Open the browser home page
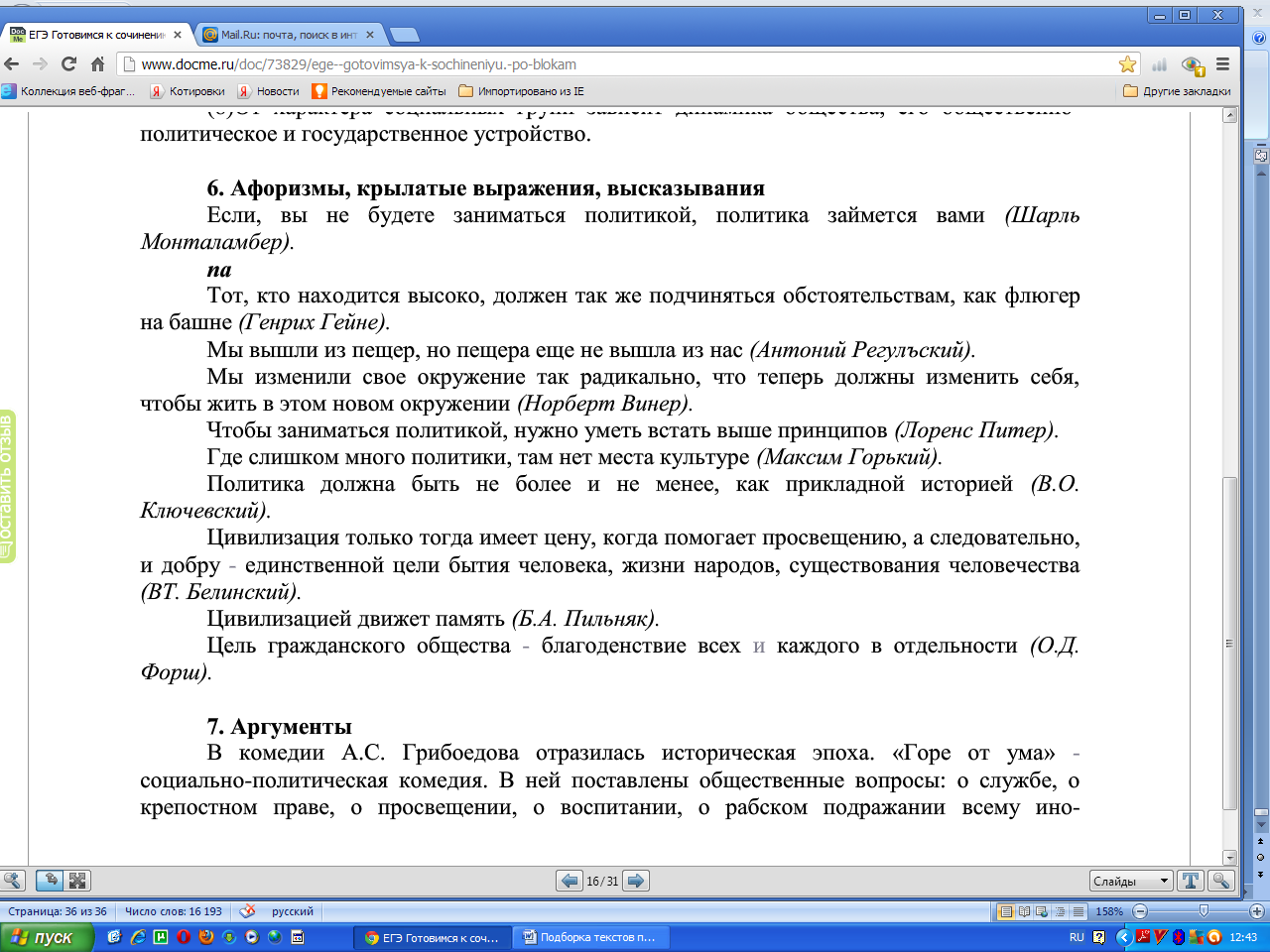The image size is (1270, 952). [x=97, y=63]
